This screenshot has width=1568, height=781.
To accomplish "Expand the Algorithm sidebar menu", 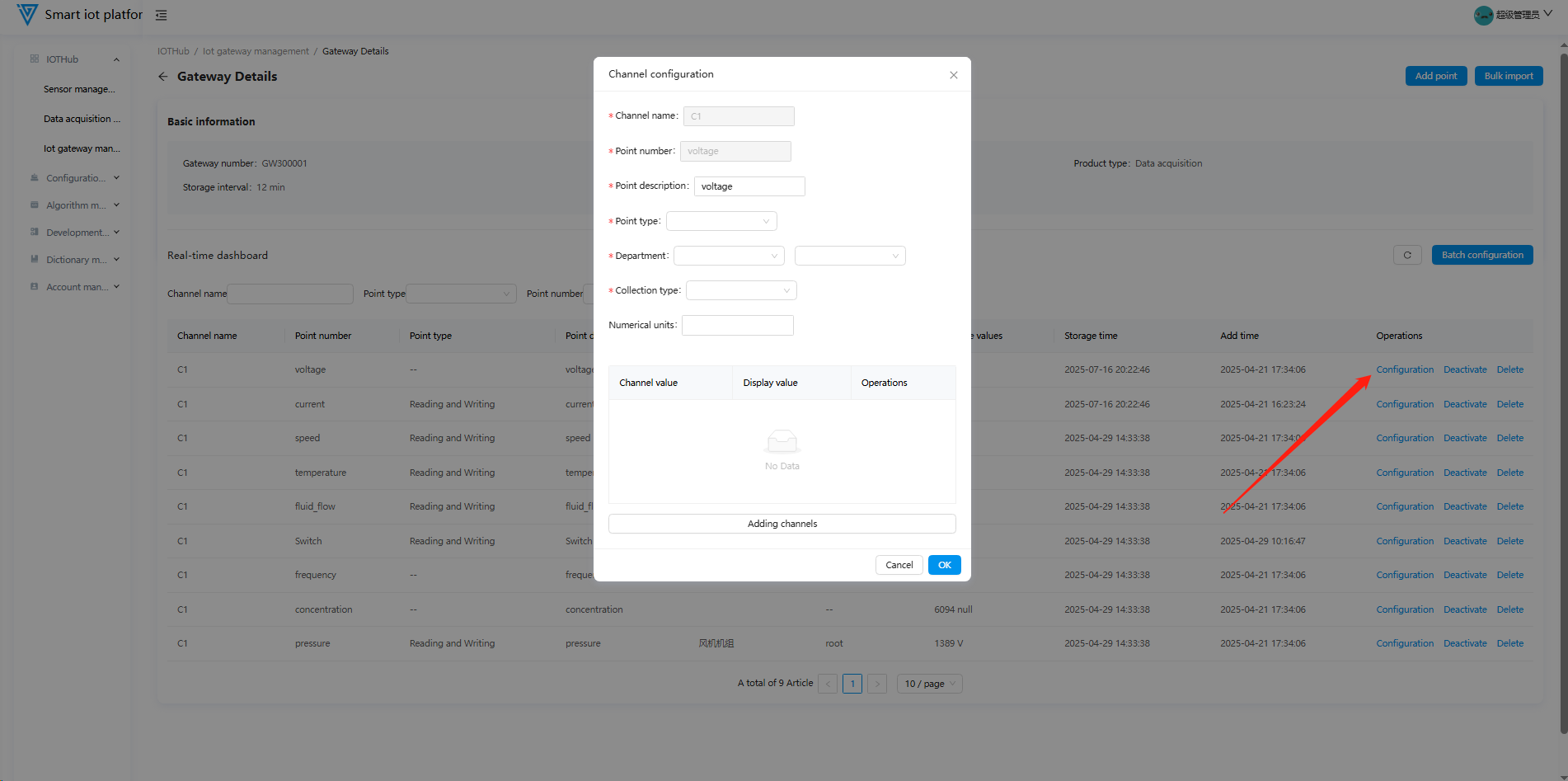I will (x=116, y=205).
